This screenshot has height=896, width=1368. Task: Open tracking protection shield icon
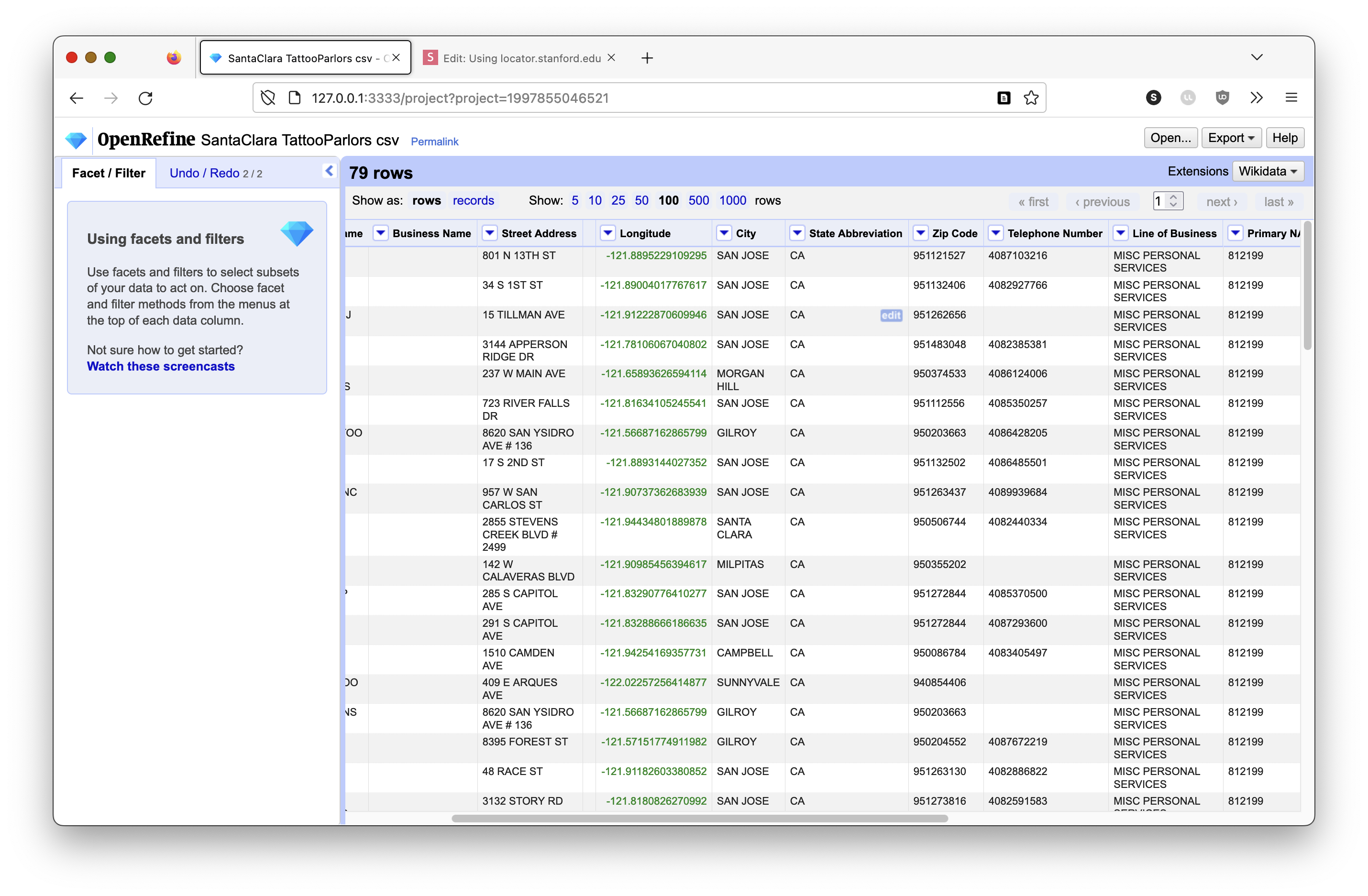point(268,98)
